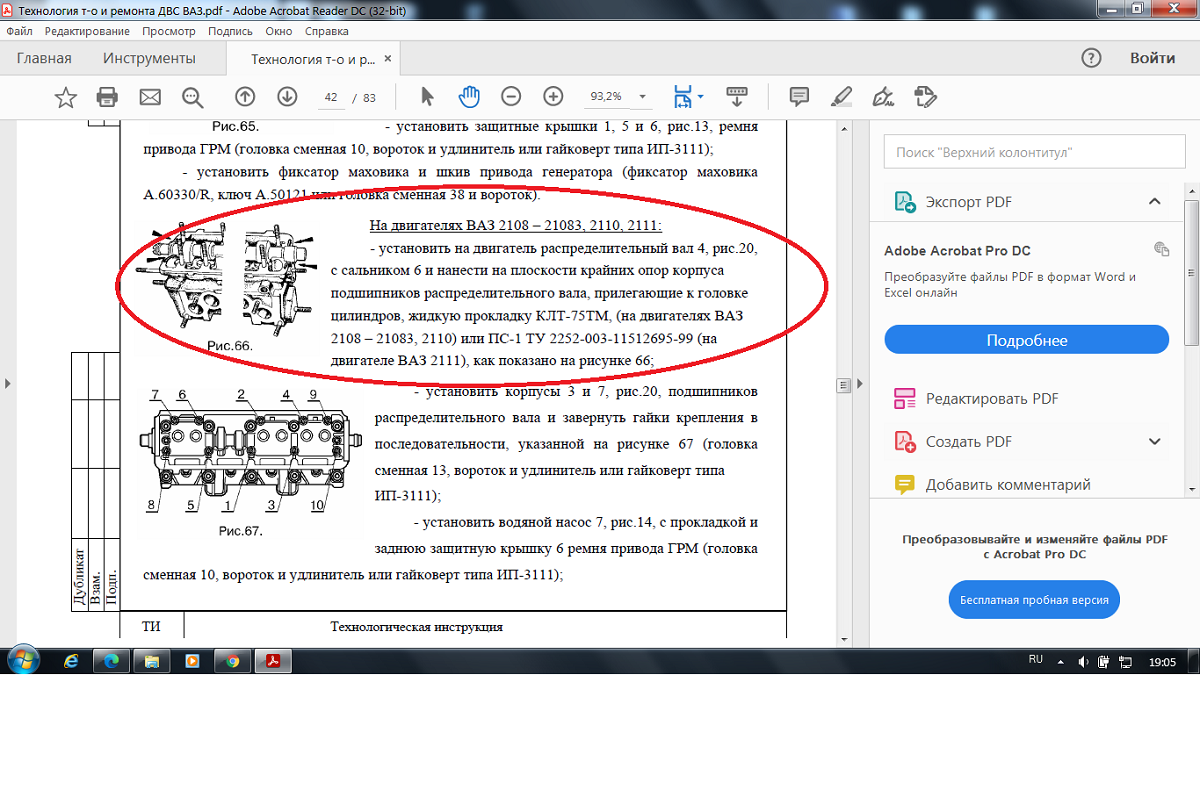Click the envelope icon to email file
The height and width of the screenshot is (790, 1200).
150,97
